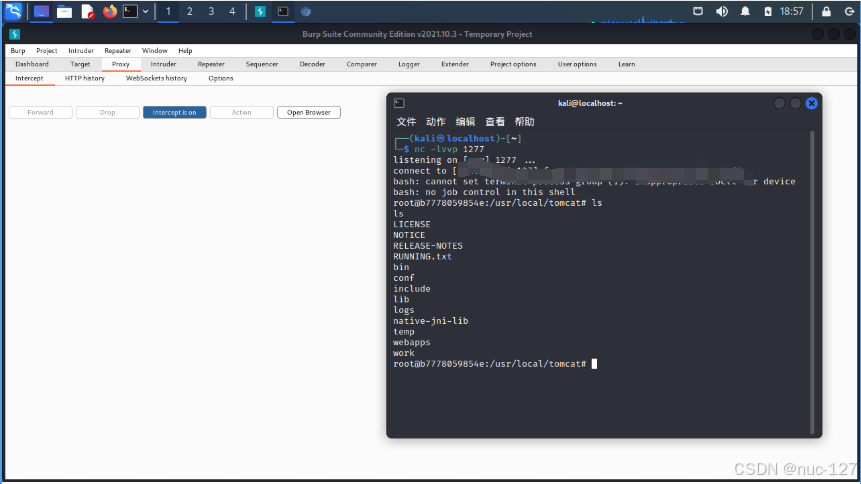
Task: Open the volume control tray icon
Action: click(x=722, y=11)
